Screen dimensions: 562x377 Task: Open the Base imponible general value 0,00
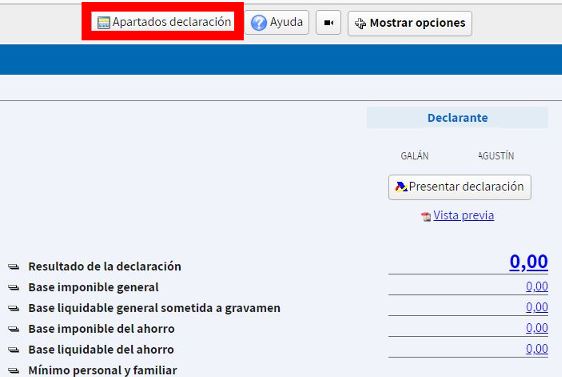click(537, 286)
